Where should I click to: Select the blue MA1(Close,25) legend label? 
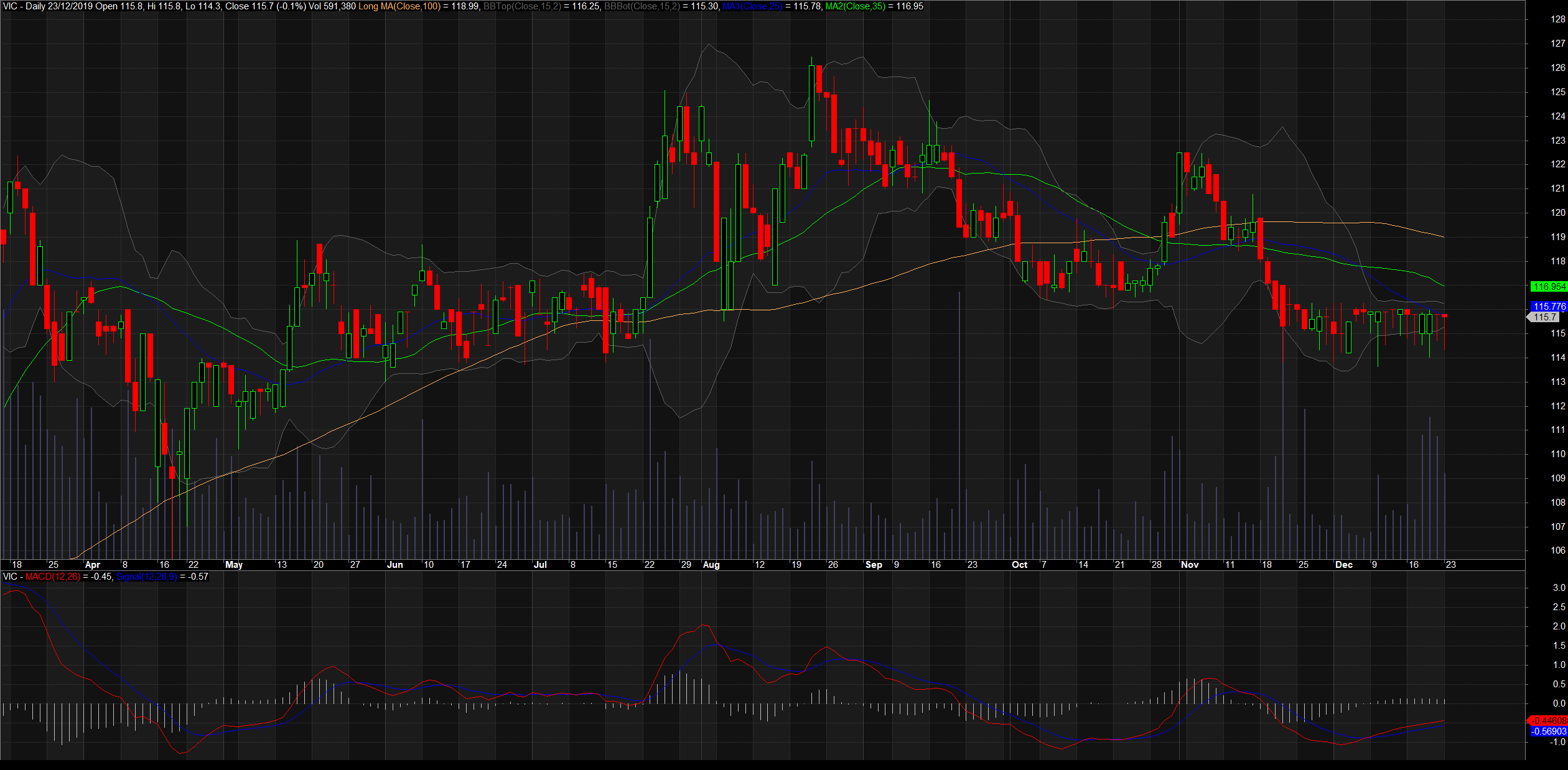click(752, 6)
